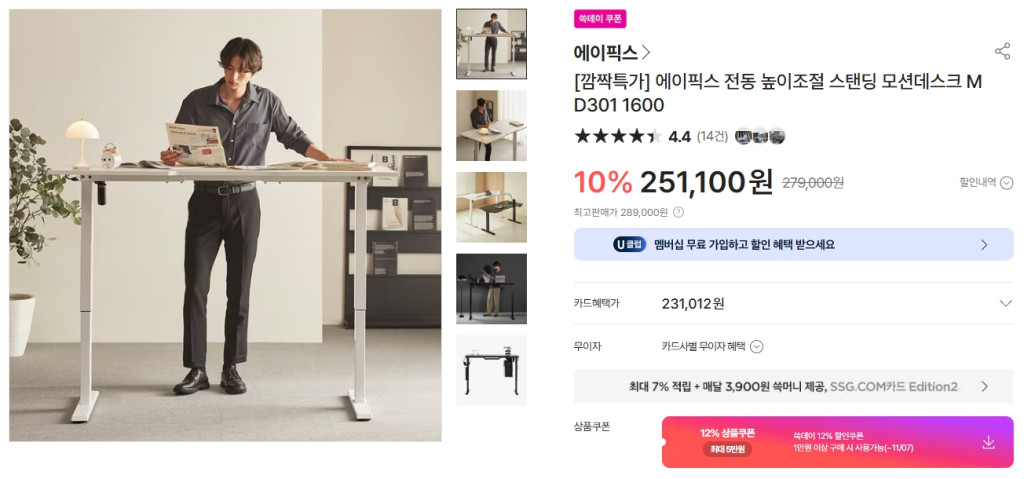Open the U클럽 membership signup banner
1024x479 pixels.
pos(793,245)
